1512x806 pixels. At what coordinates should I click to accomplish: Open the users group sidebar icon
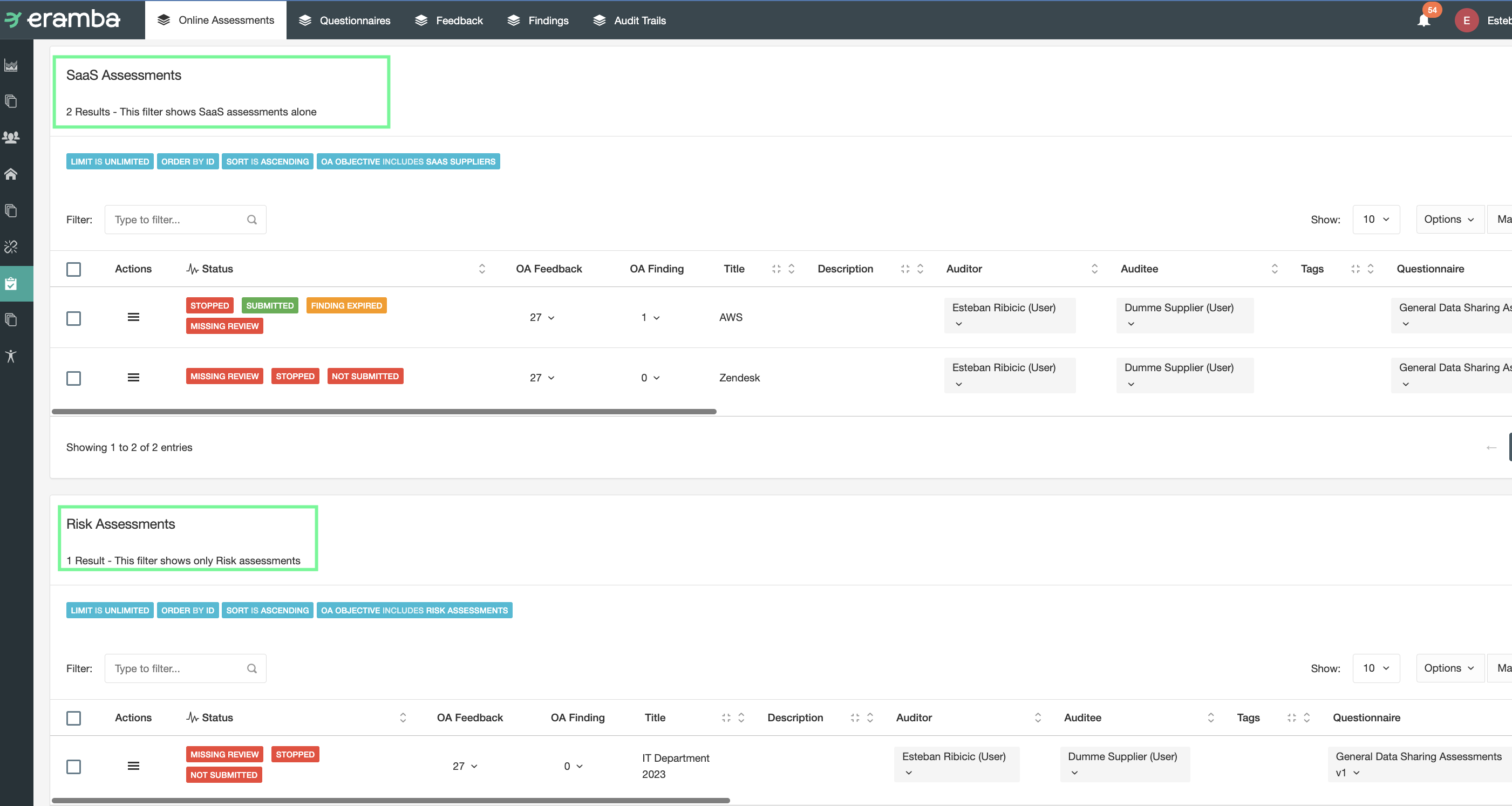click(x=11, y=138)
